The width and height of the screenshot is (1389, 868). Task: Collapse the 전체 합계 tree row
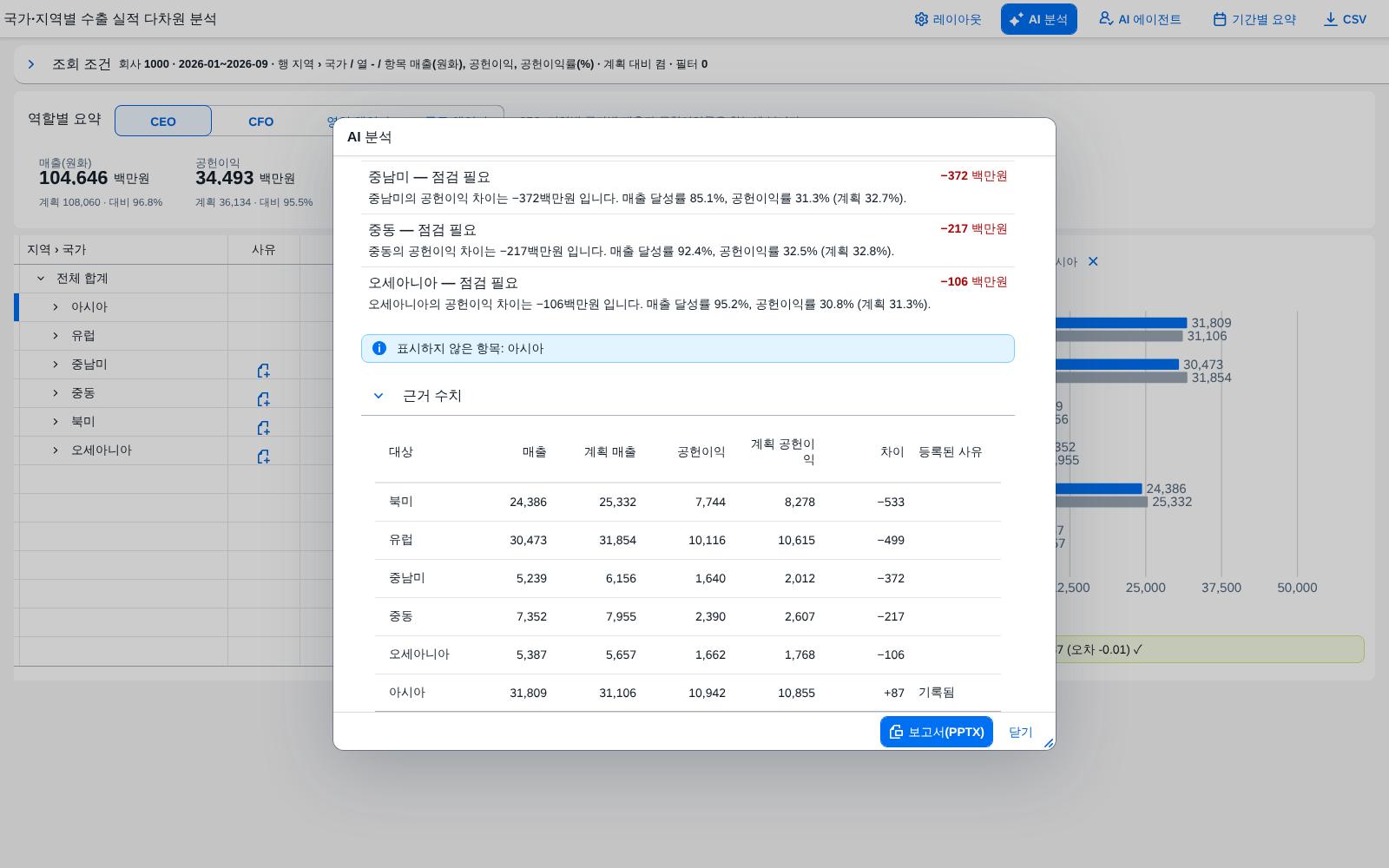pos(40,279)
